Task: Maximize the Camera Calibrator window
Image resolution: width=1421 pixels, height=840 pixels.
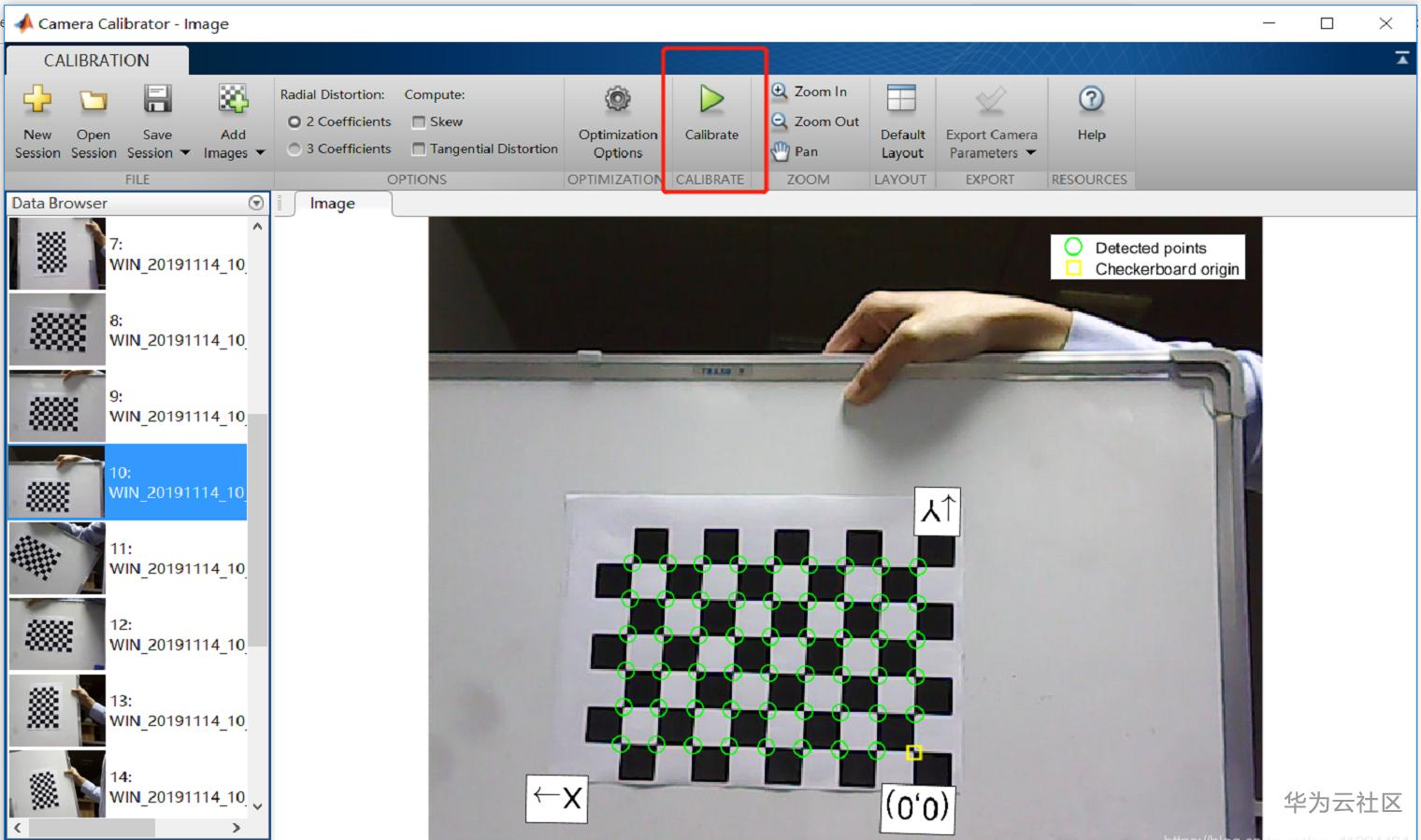Action: (1327, 23)
